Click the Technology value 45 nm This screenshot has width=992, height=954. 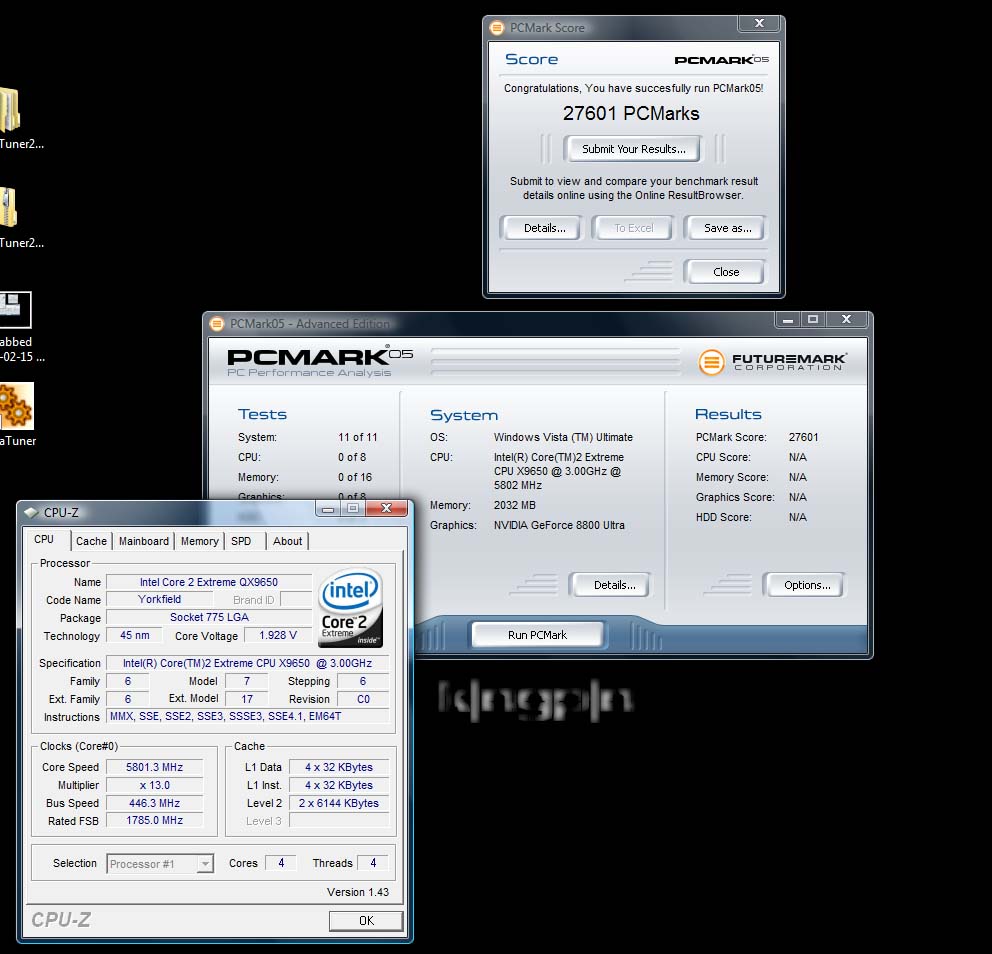pos(135,635)
